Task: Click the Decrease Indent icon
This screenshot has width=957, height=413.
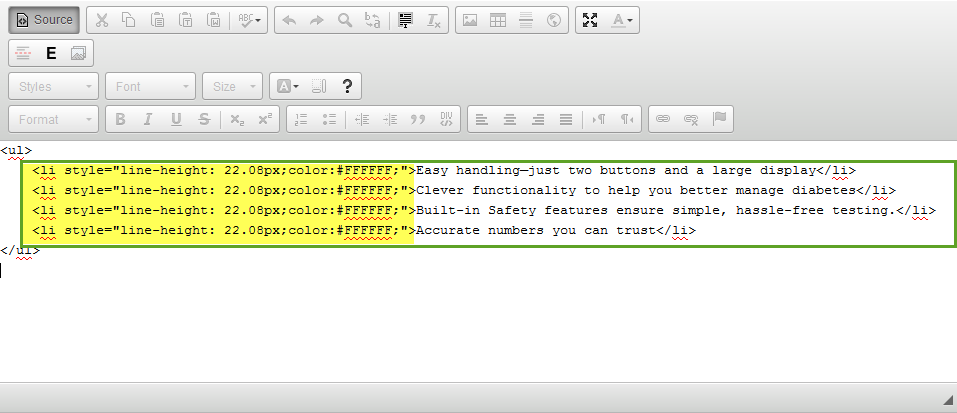Action: click(x=363, y=120)
